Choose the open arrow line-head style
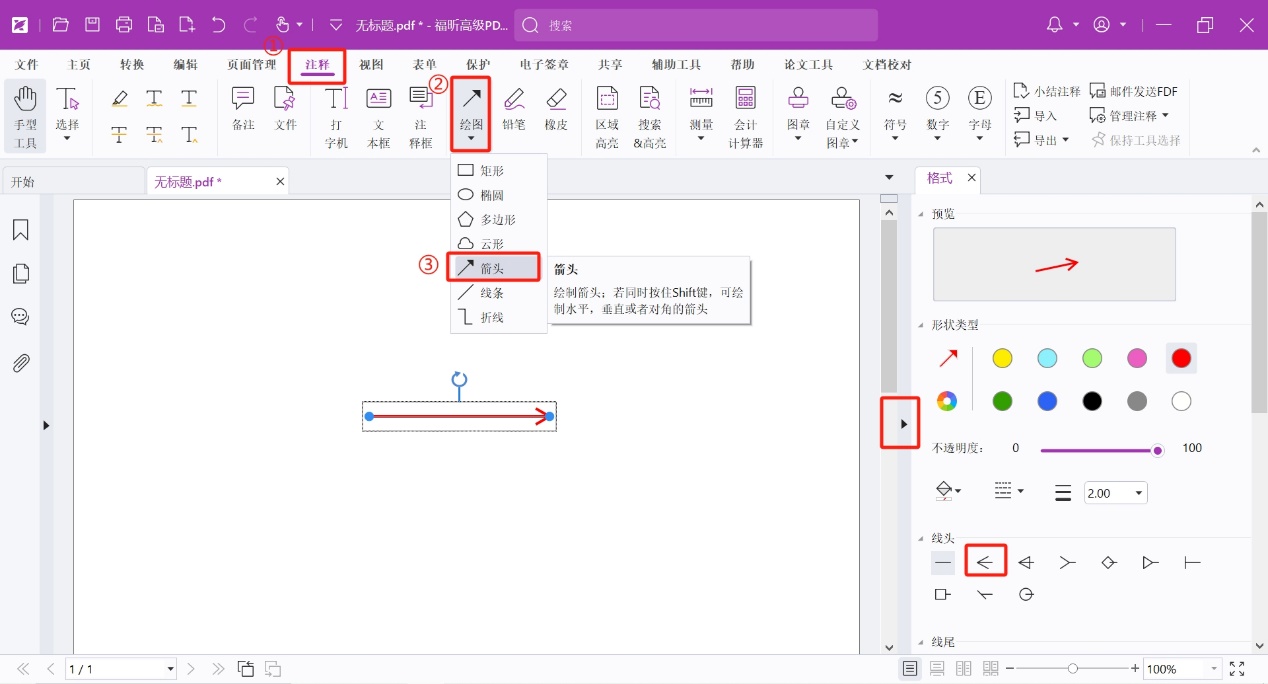The image size is (1268, 684). pyautogui.click(x=985, y=563)
